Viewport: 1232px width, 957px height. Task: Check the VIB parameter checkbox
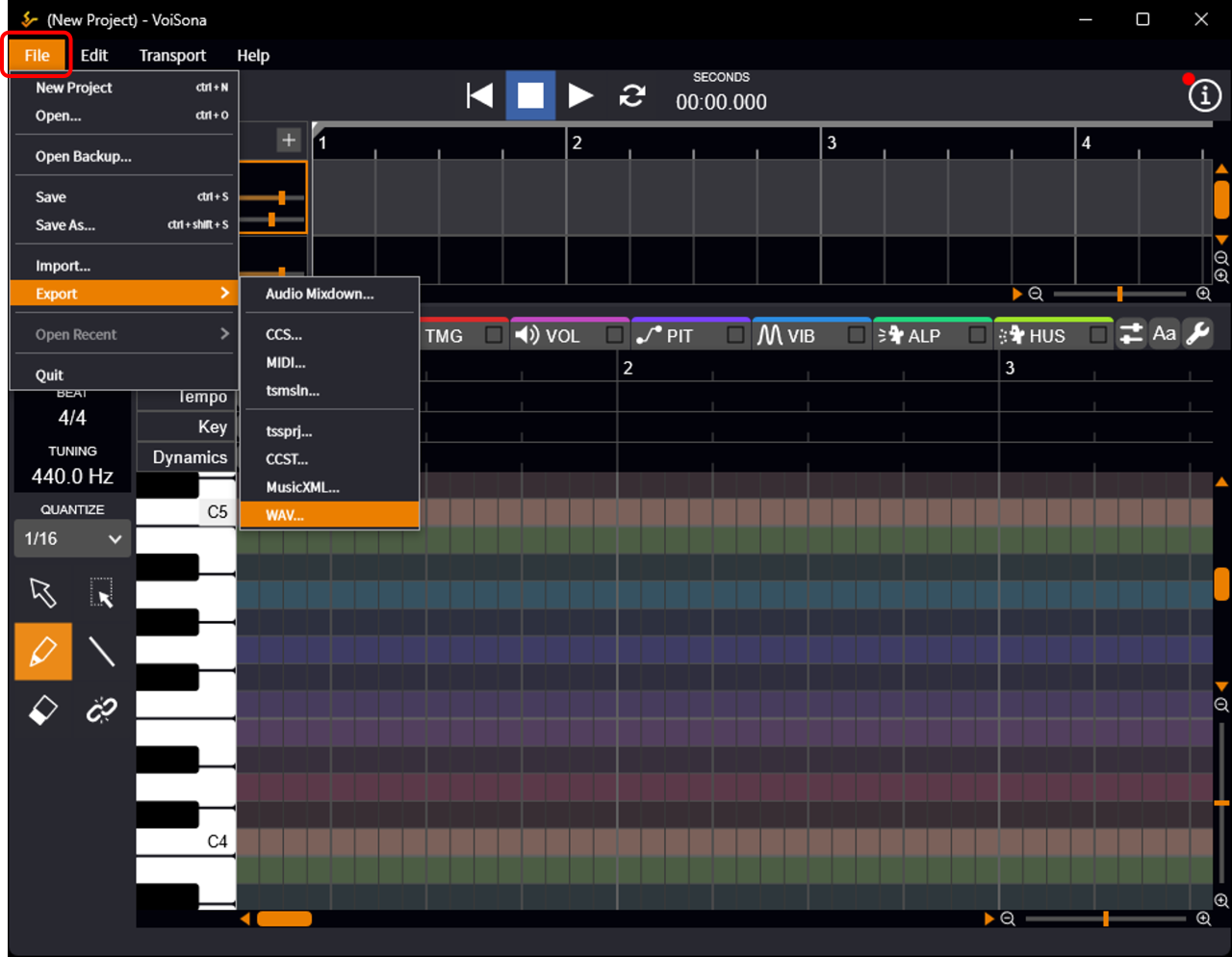[856, 335]
